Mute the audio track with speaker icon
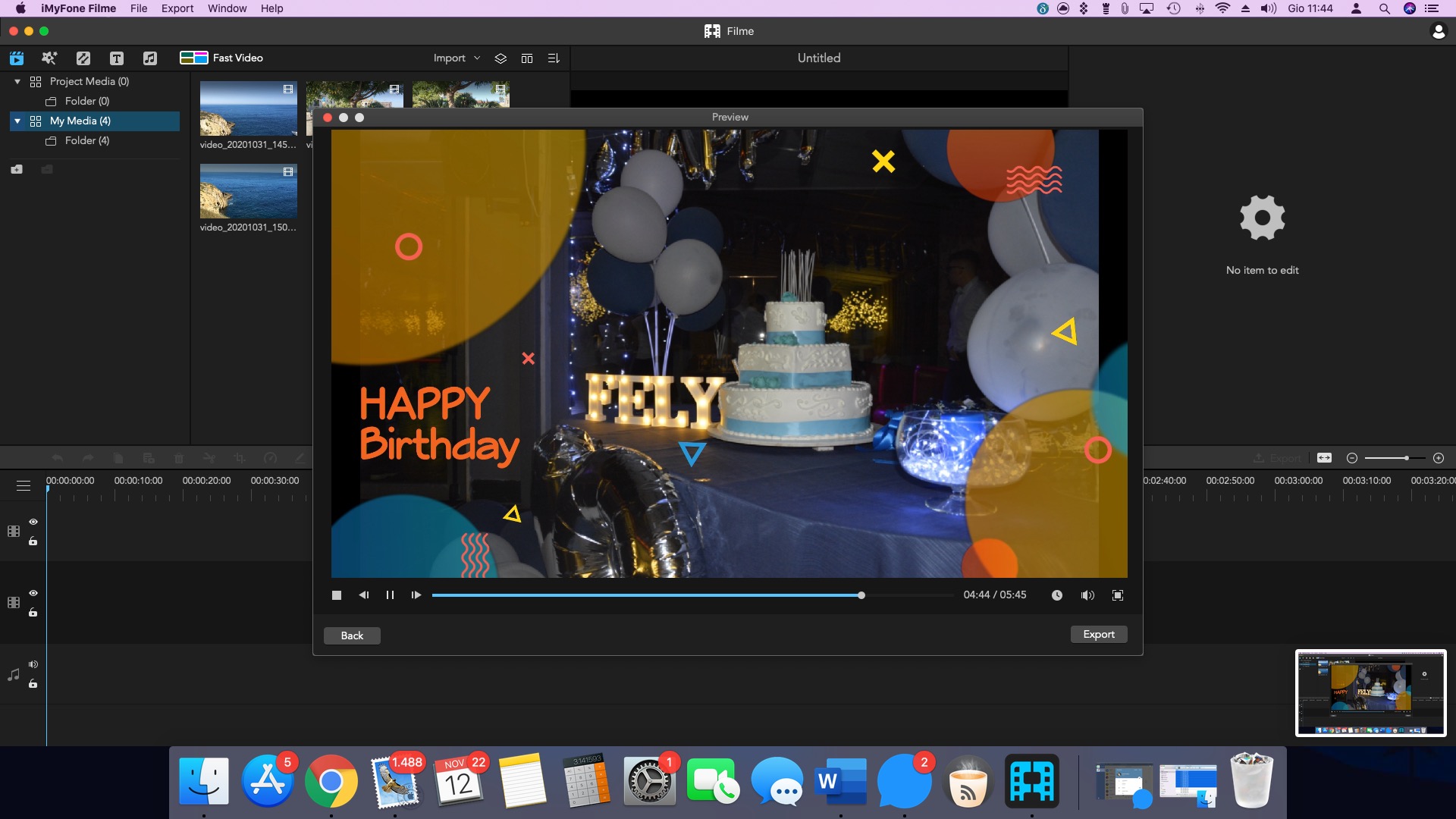The width and height of the screenshot is (1456, 819). coord(33,664)
